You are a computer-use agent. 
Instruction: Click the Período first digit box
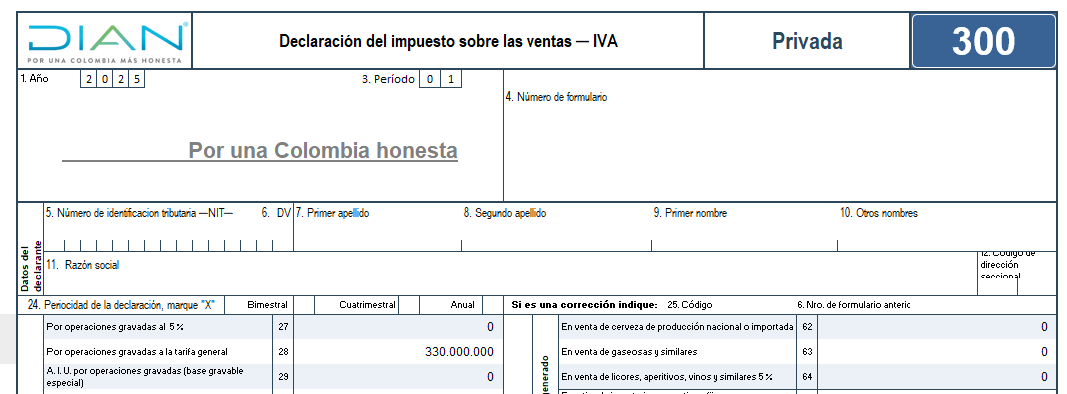(429, 79)
